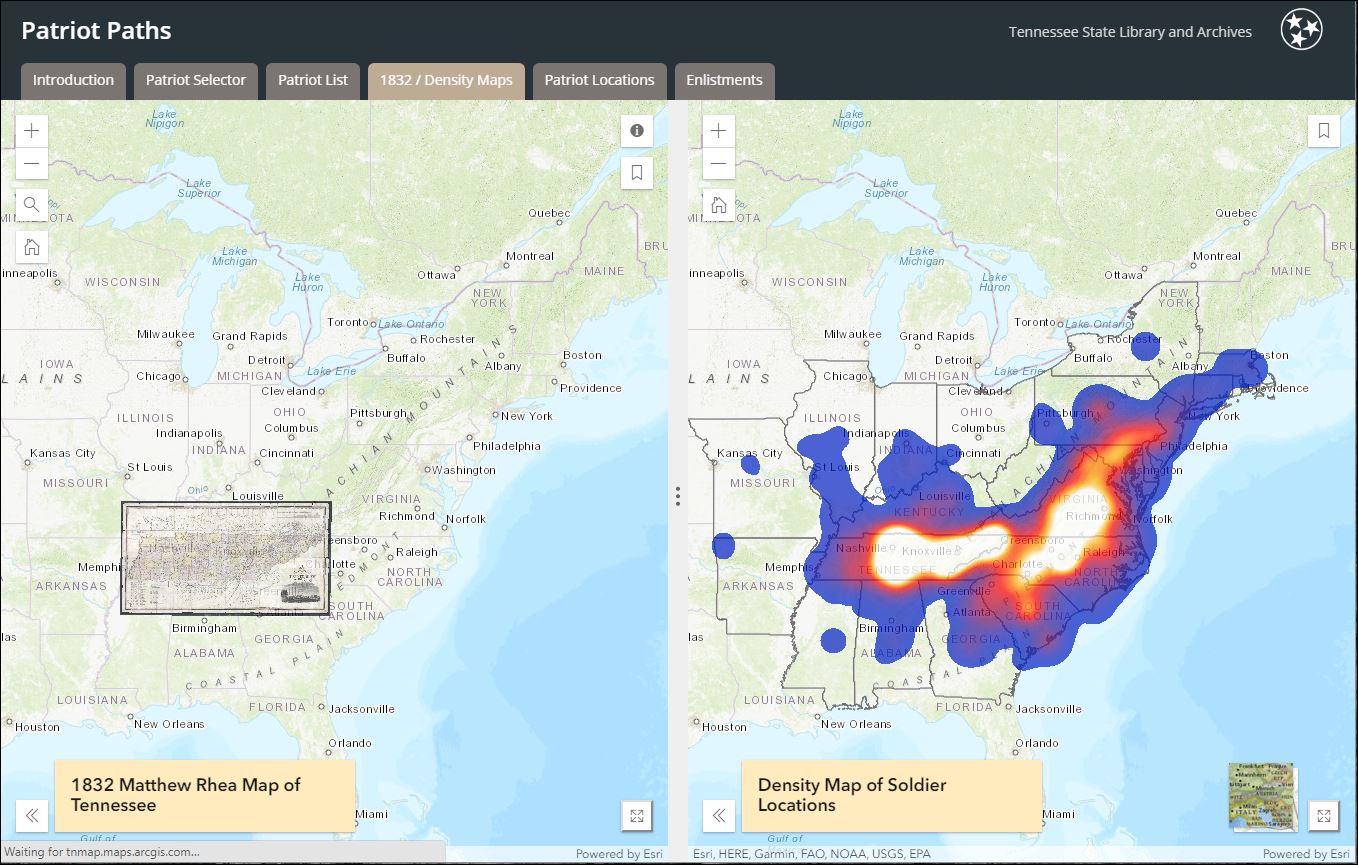Viewport: 1358px width, 865px height.
Task: Select the Patriot Selector tab
Action: pos(195,80)
